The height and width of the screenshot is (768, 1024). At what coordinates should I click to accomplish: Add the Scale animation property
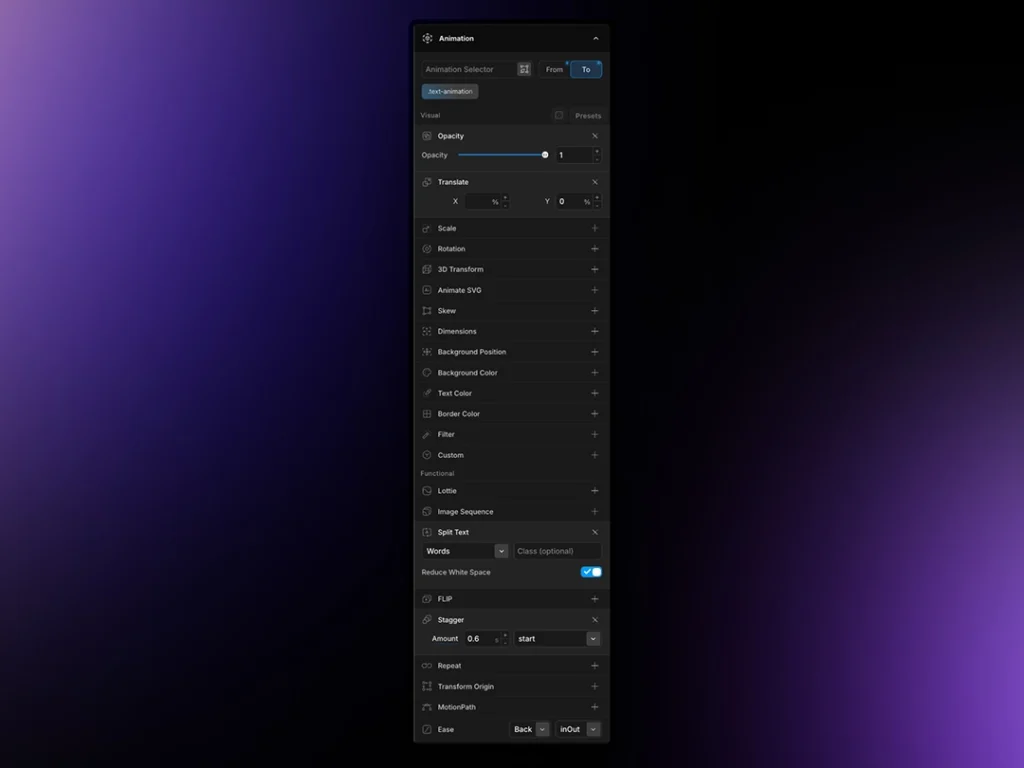pyautogui.click(x=595, y=228)
